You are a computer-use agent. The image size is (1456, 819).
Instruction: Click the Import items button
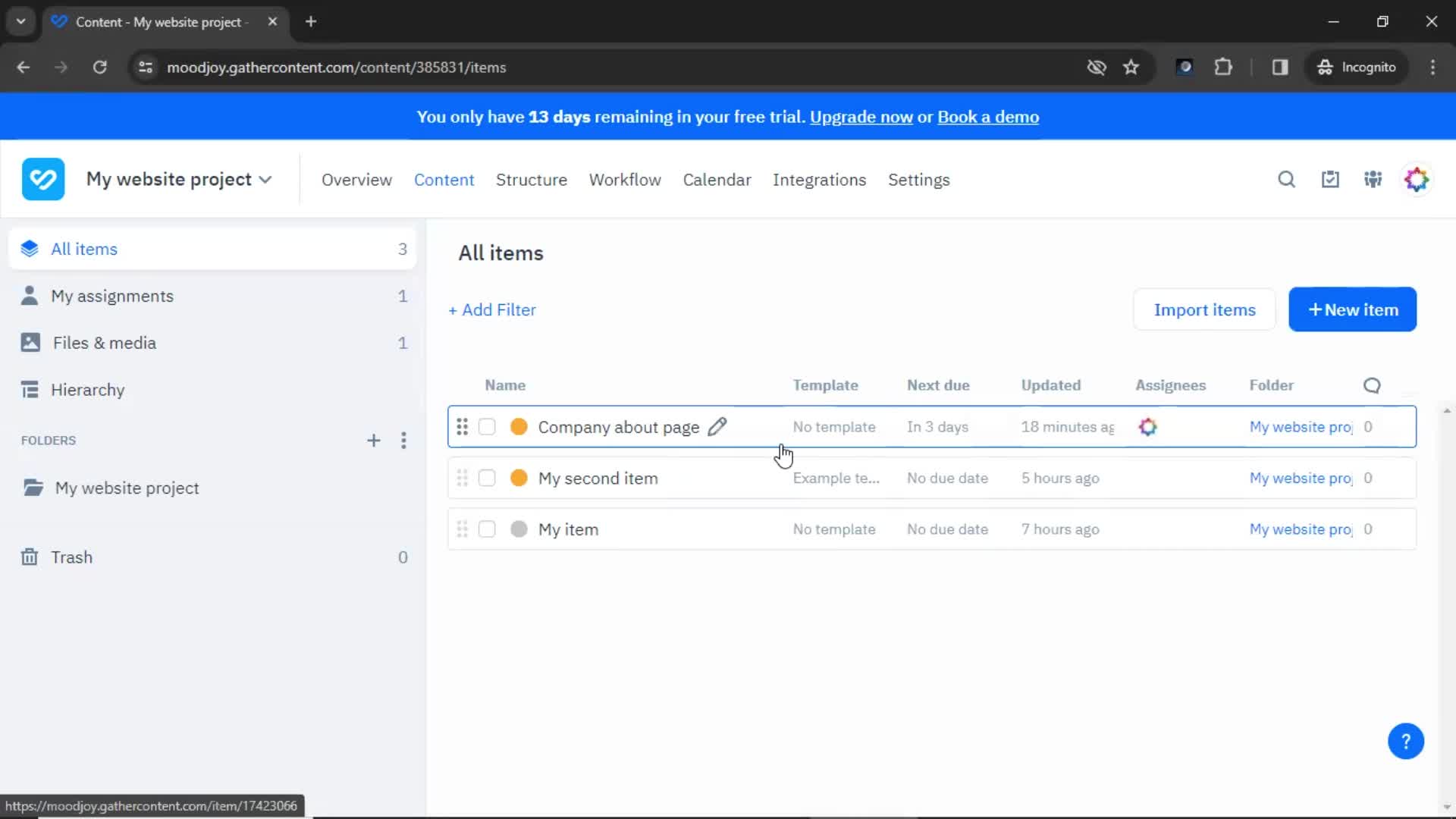[x=1205, y=309]
